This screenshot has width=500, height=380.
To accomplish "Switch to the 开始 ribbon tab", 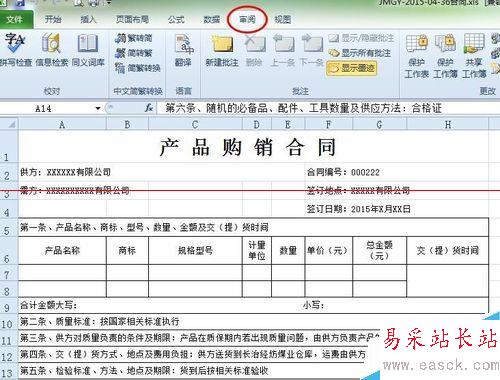I will point(53,20).
